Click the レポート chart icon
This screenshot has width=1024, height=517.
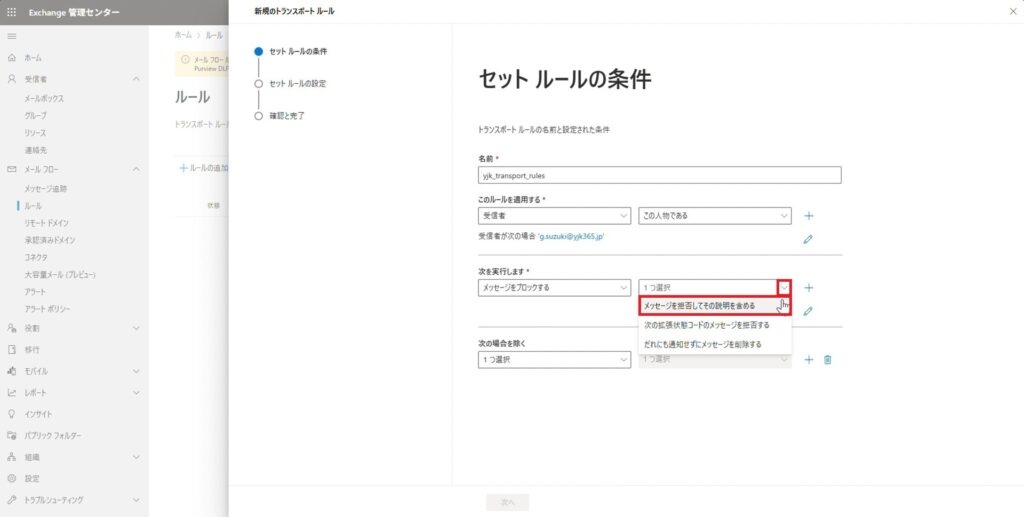pyautogui.click(x=12, y=392)
